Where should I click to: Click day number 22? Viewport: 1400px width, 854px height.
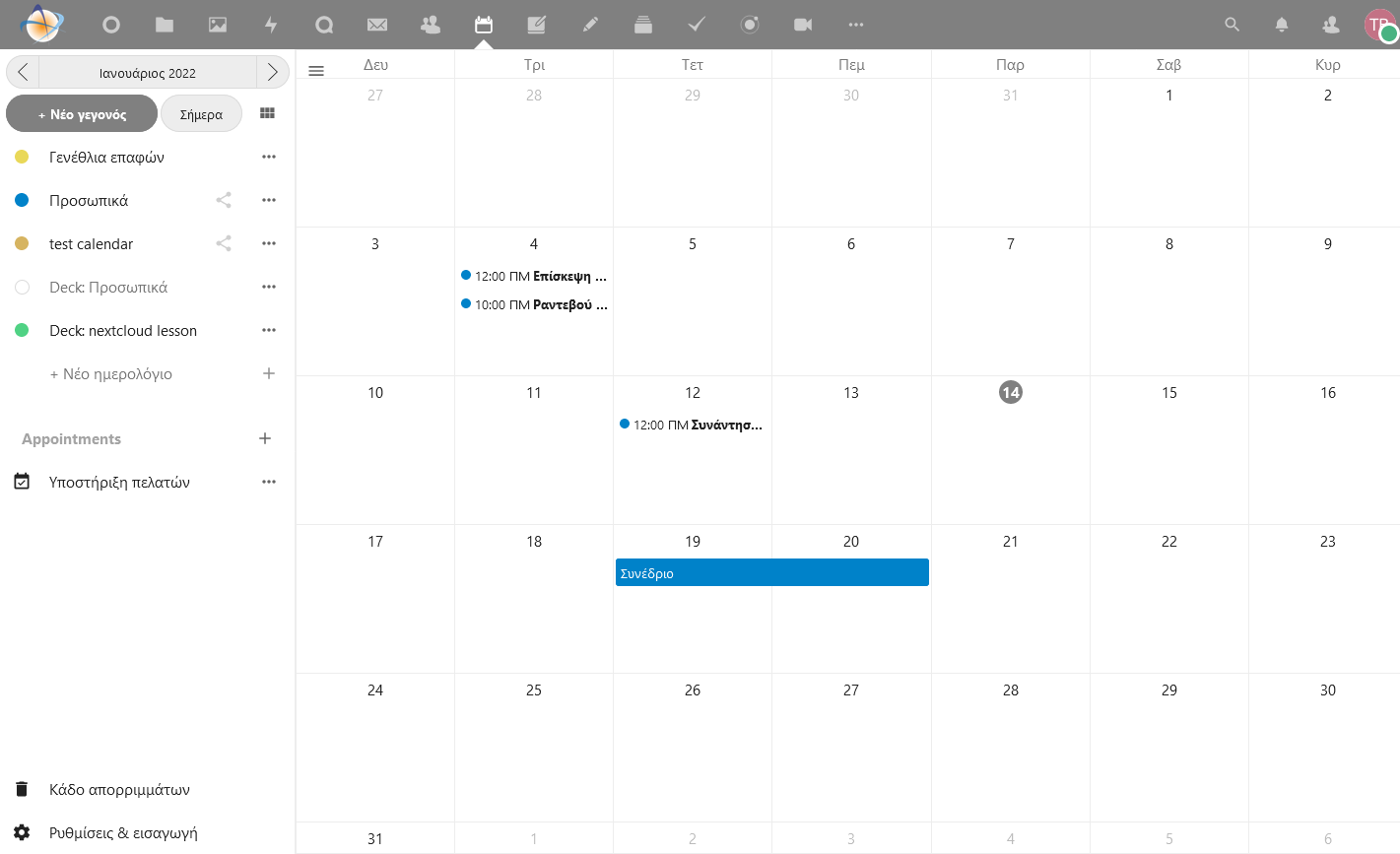1169,541
